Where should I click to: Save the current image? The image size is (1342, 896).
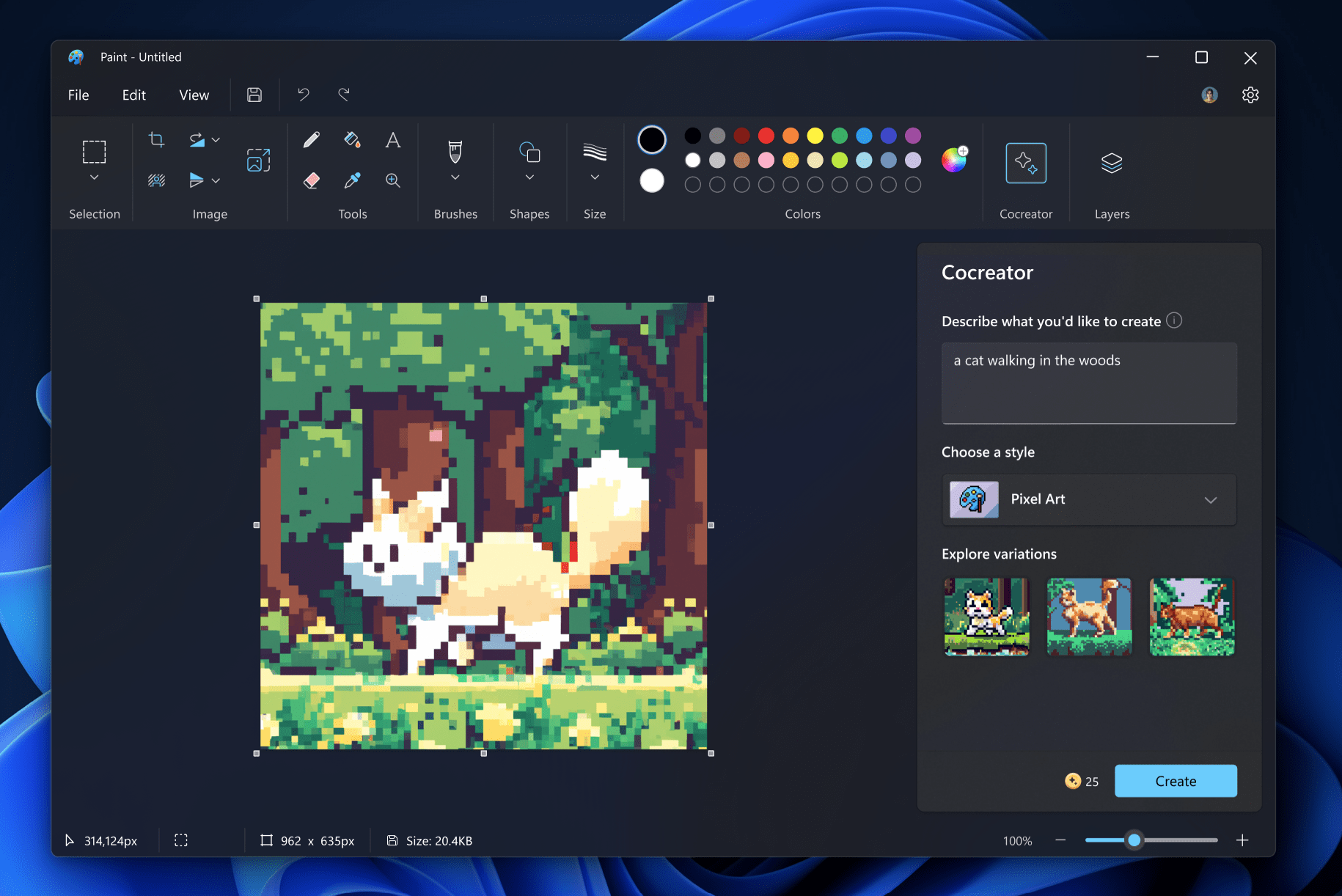click(x=254, y=95)
